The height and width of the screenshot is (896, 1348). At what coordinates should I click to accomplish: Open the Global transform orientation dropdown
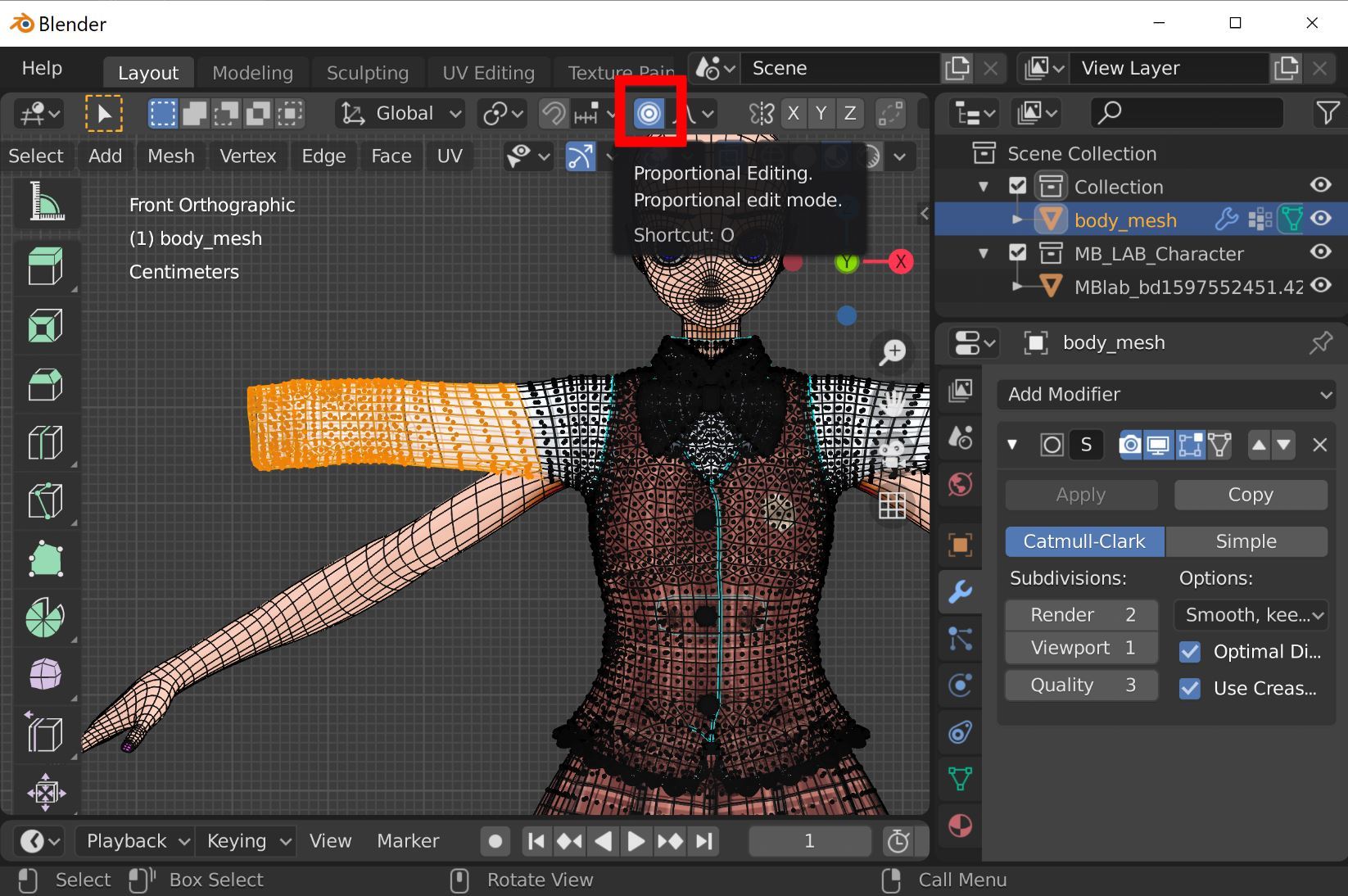[402, 113]
